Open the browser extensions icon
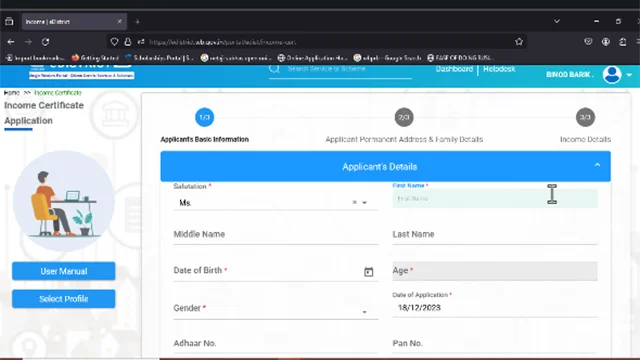Image resolution: width=640 pixels, height=360 pixels. tap(622, 42)
